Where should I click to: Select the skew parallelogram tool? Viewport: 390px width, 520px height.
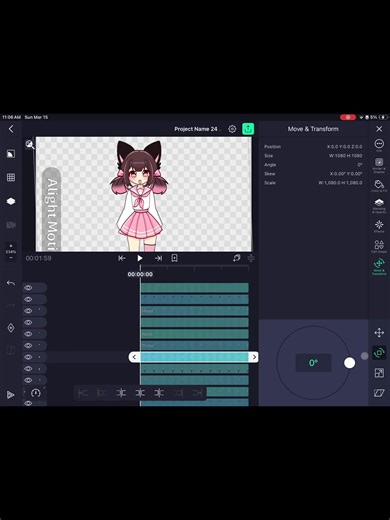coord(379,393)
